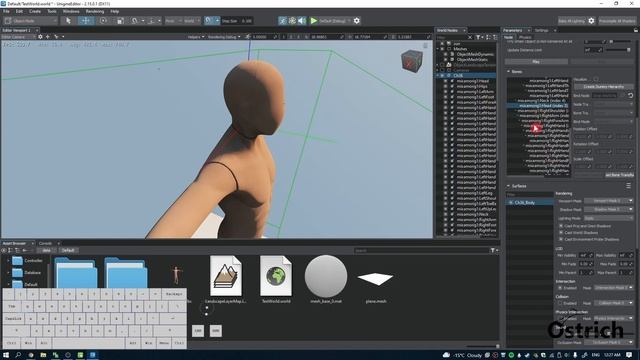Open World Nodes filter funnel options

point(479,37)
